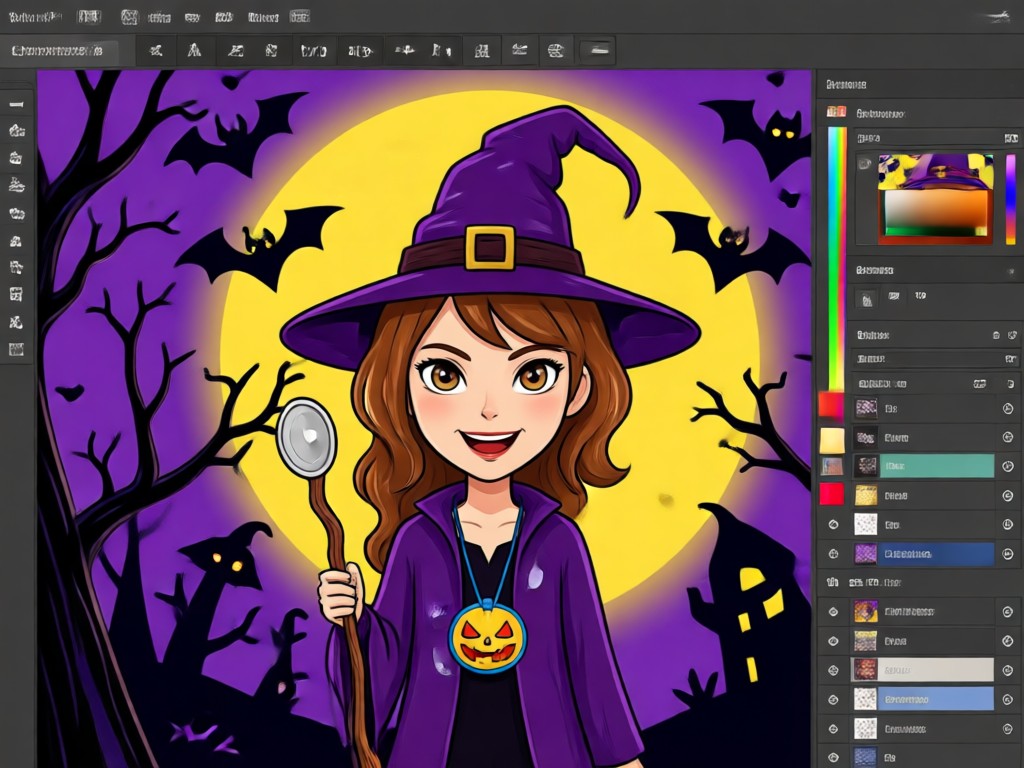Click first icon button in the options bar
Screen dimensions: 1024x768
click(156, 50)
